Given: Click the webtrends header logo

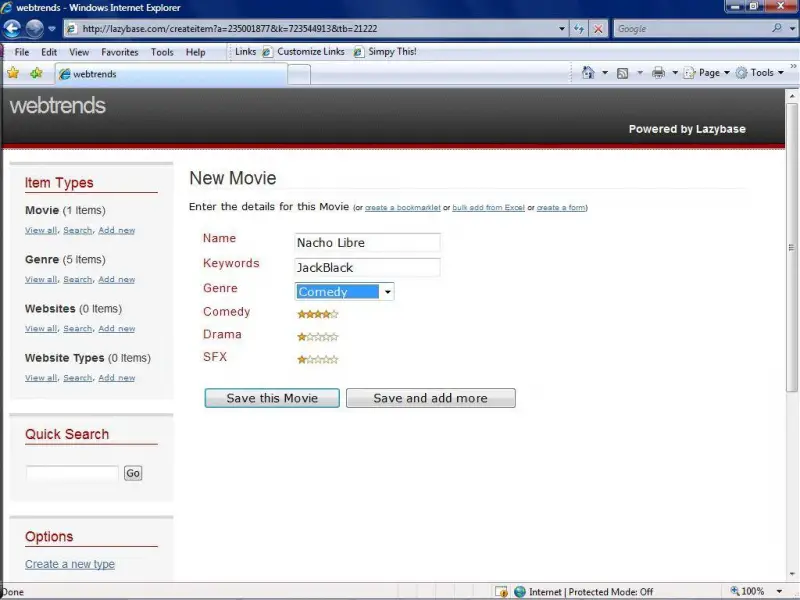Looking at the screenshot, I should pos(58,106).
